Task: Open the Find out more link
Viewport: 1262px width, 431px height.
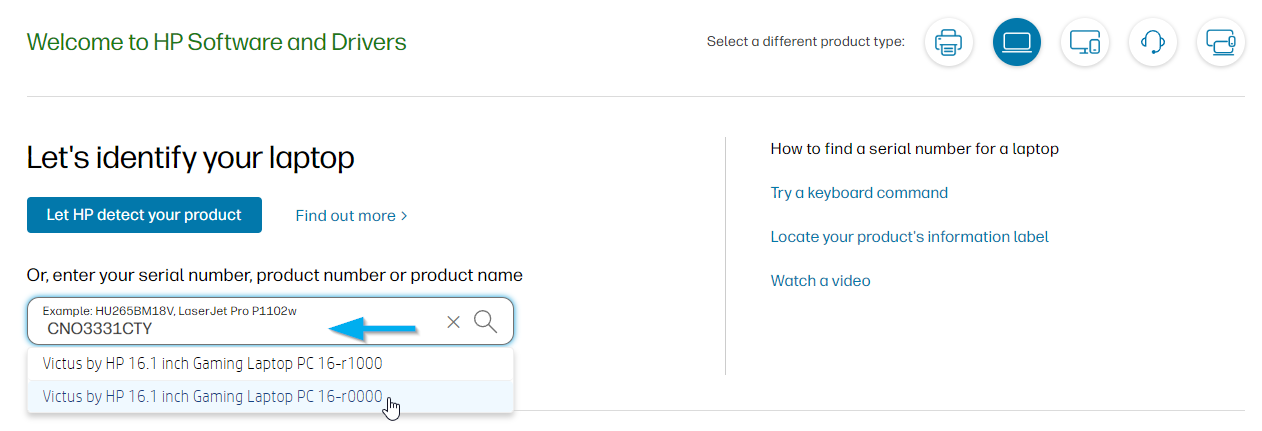Action: click(344, 216)
